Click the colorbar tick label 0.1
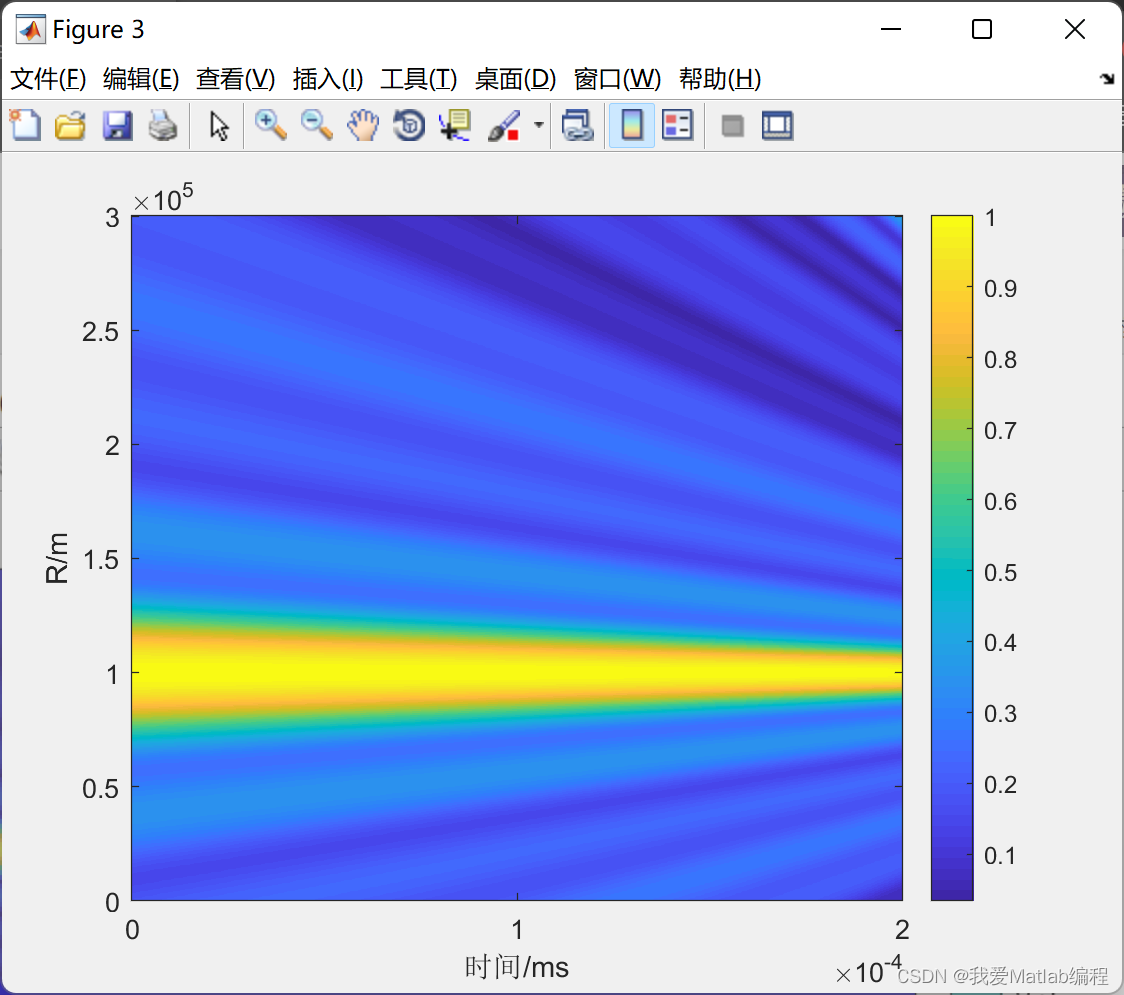Image resolution: width=1124 pixels, height=995 pixels. click(1000, 855)
